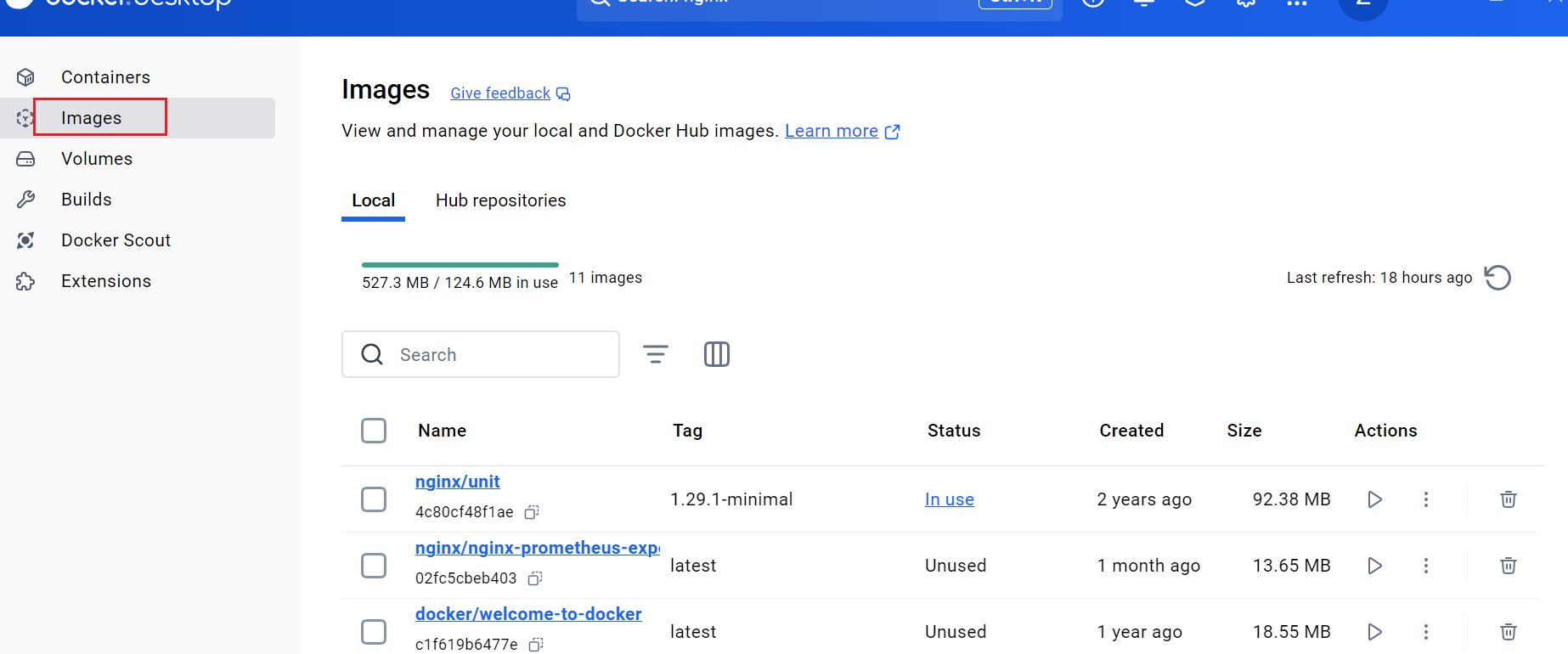Open the three-dot menu for nginx/unit
Image resolution: width=1568 pixels, height=654 pixels.
pos(1426,499)
